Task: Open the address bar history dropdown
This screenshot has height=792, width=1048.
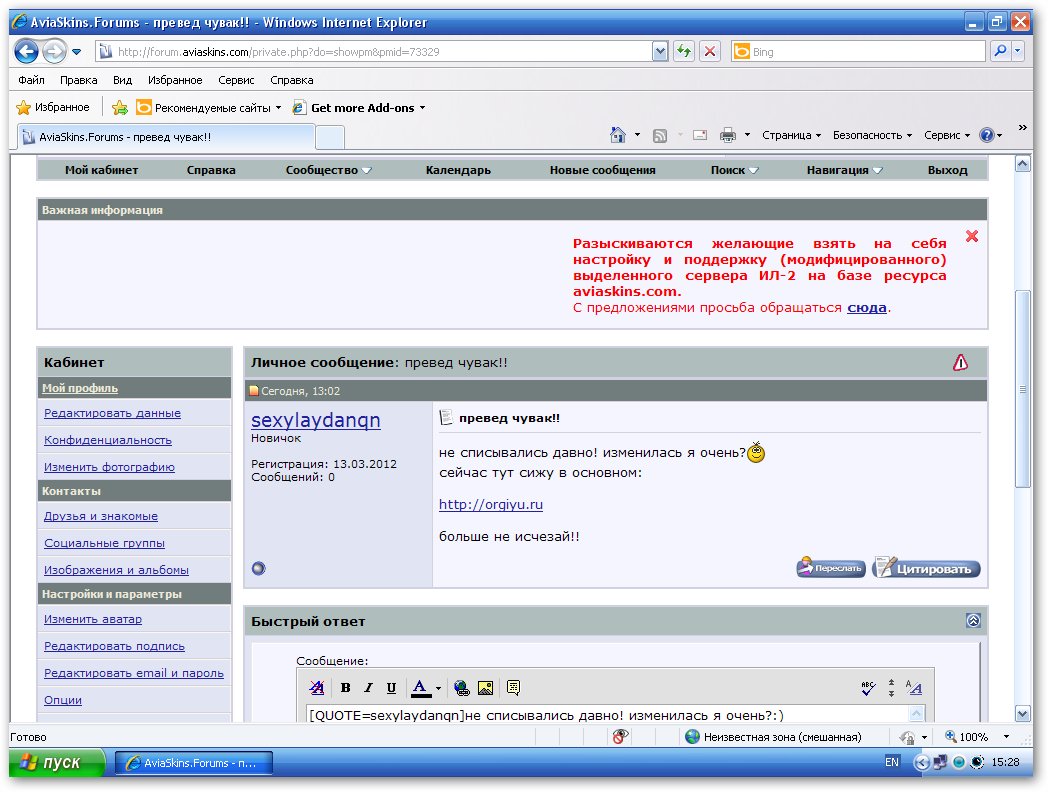Action: [x=660, y=51]
